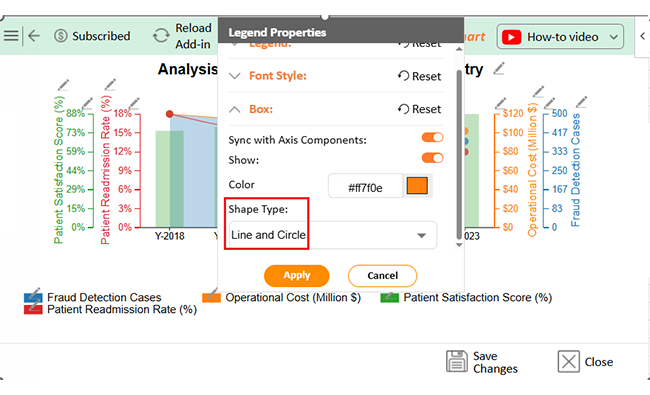Screen dimensions: 650x395
Task: Click the YouTube How-to video icon
Action: click(511, 37)
